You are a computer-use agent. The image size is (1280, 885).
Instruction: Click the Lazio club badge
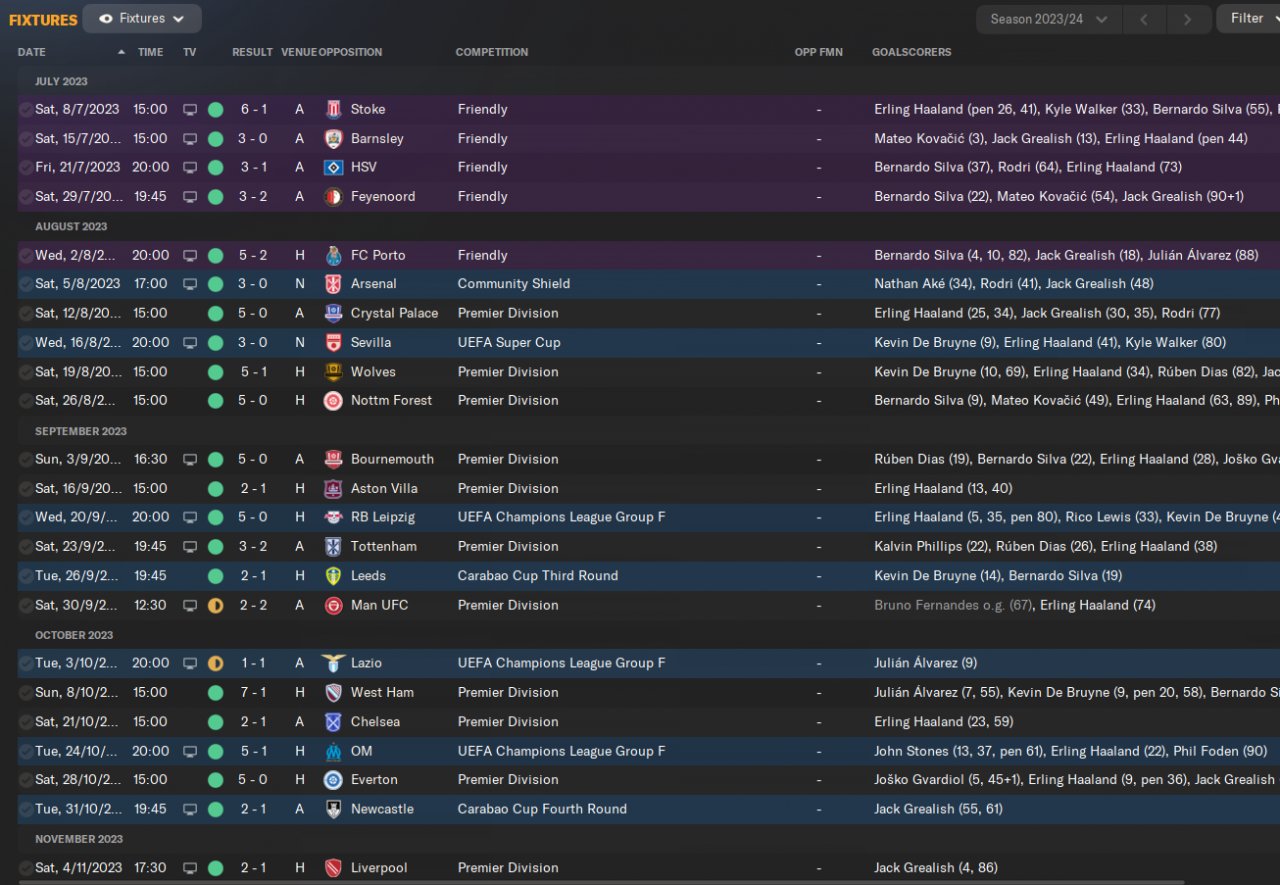click(334, 664)
